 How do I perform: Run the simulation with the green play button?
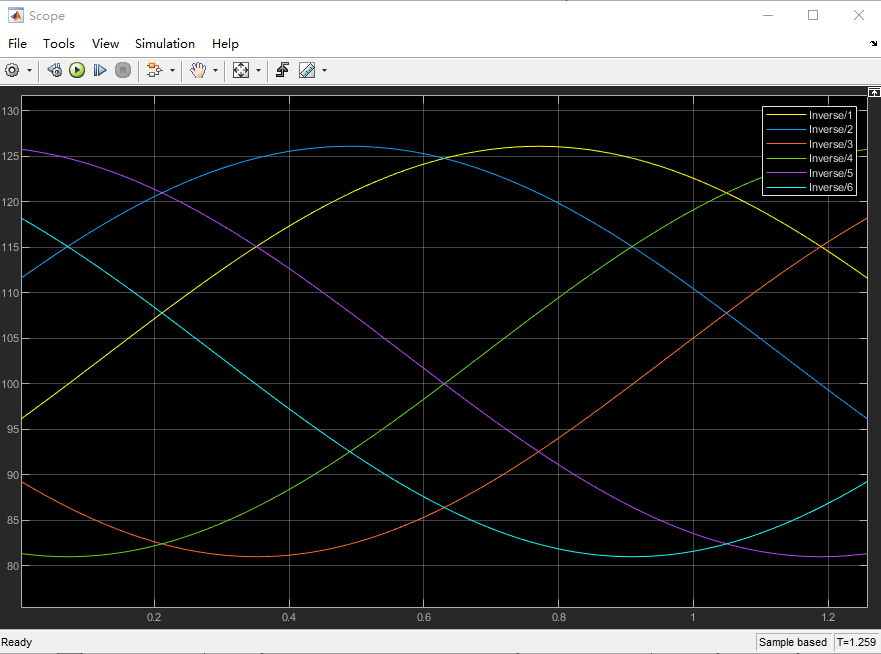77,70
